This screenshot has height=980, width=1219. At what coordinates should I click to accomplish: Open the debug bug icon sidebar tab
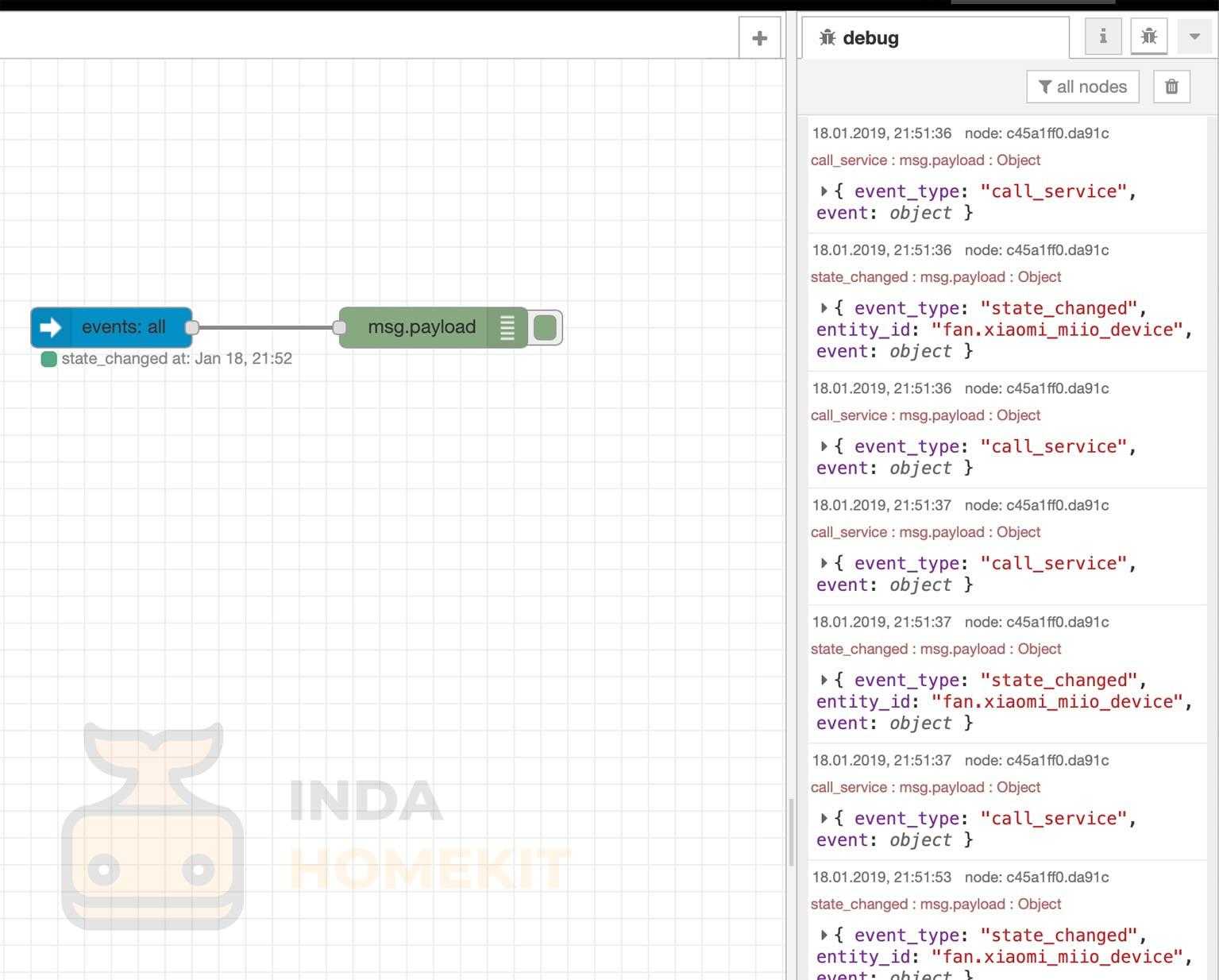pyautogui.click(x=1148, y=37)
